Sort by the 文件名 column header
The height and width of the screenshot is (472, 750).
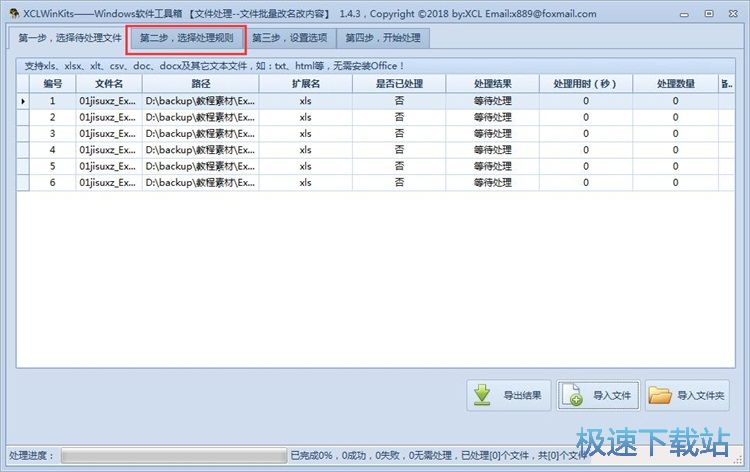pos(109,84)
